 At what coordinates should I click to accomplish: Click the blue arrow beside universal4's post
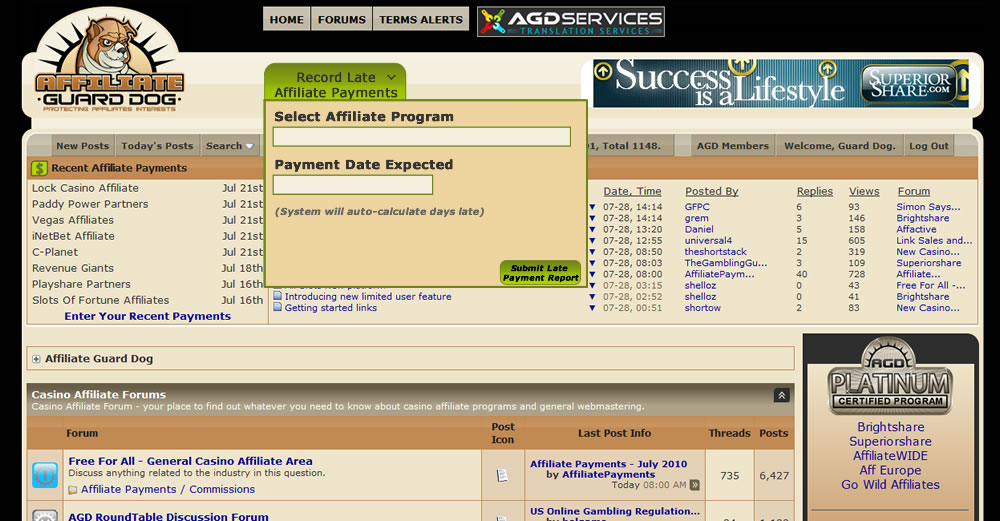pyautogui.click(x=592, y=241)
